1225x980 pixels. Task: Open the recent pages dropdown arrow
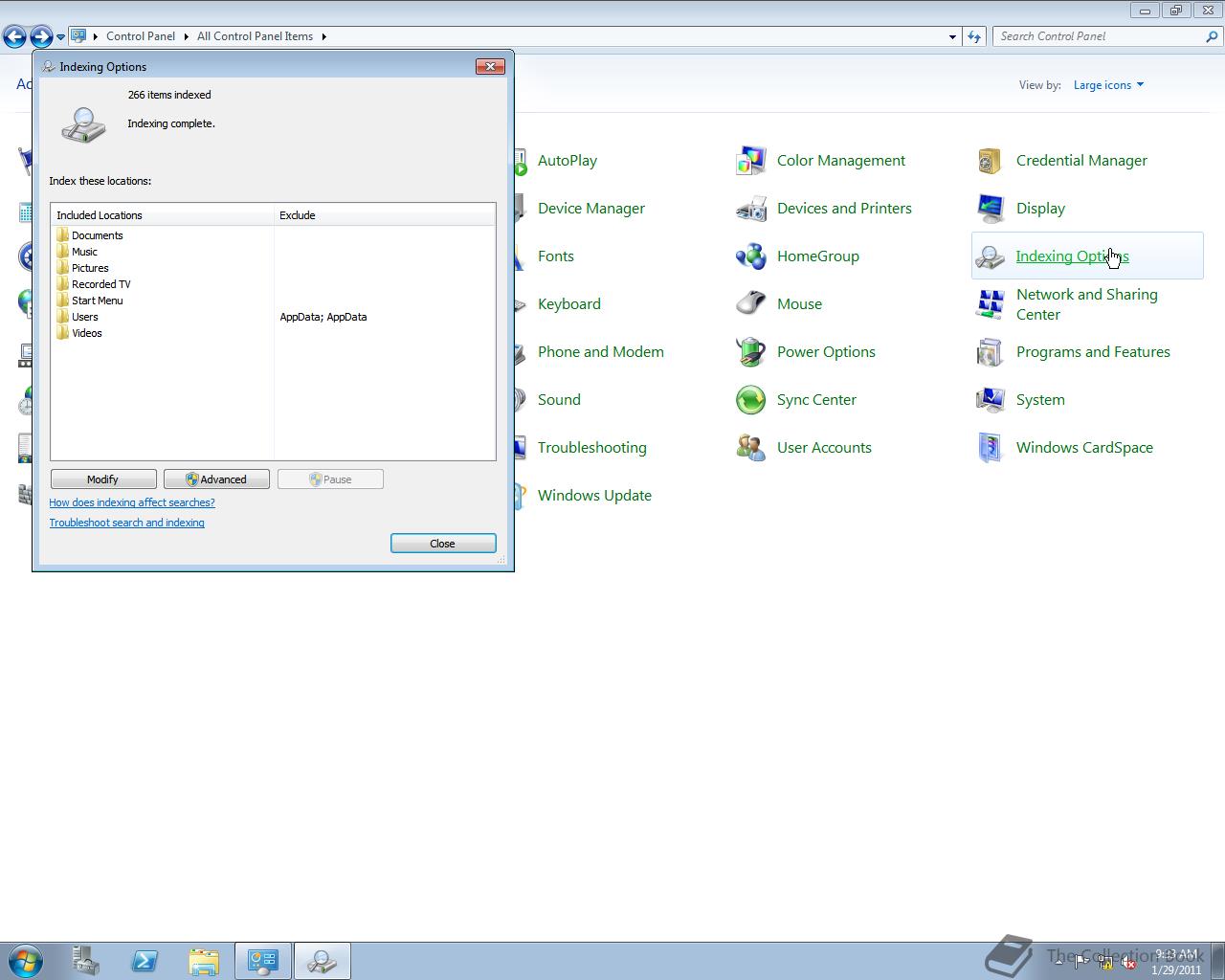click(x=60, y=37)
